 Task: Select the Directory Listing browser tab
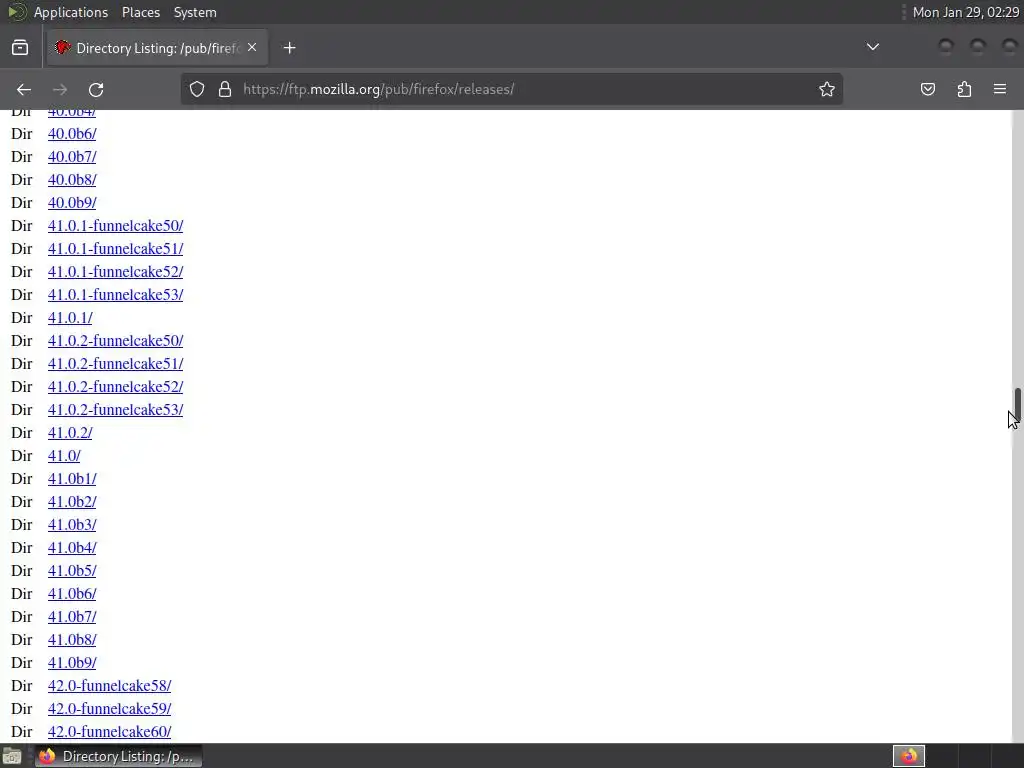tap(157, 48)
